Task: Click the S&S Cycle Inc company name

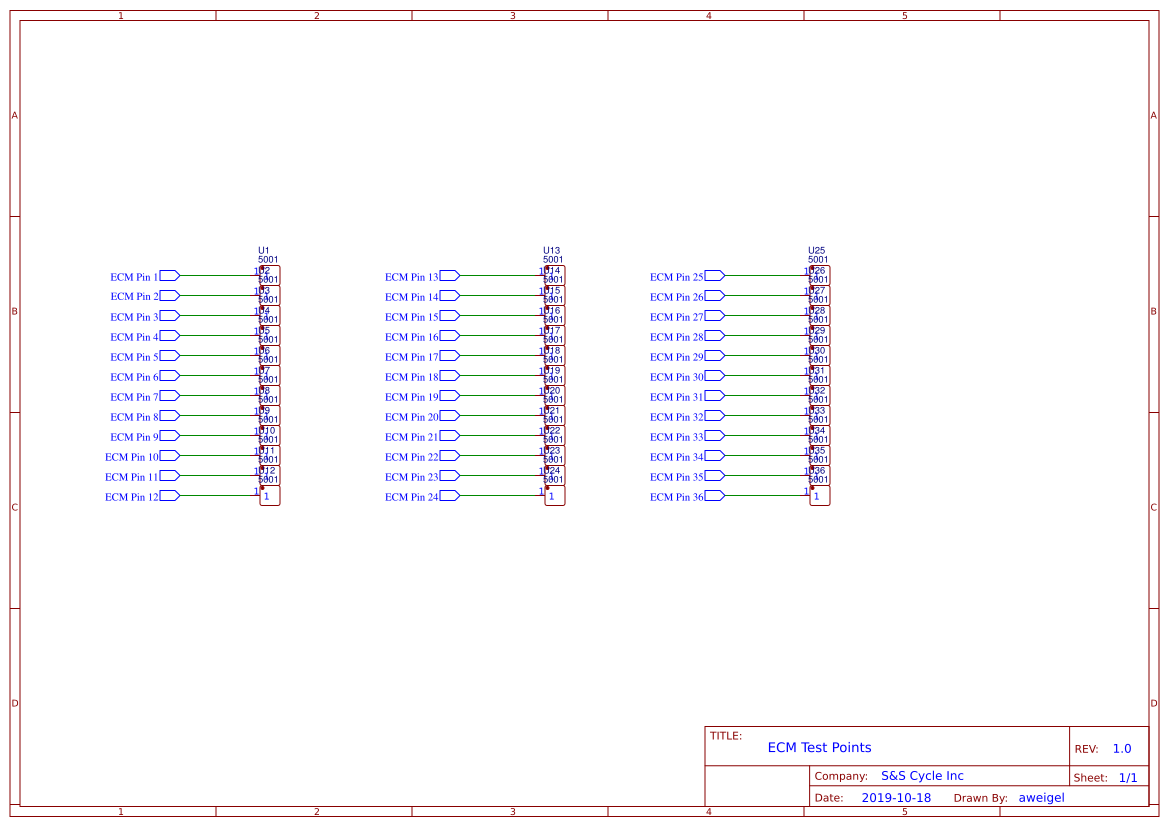Action: click(x=922, y=775)
